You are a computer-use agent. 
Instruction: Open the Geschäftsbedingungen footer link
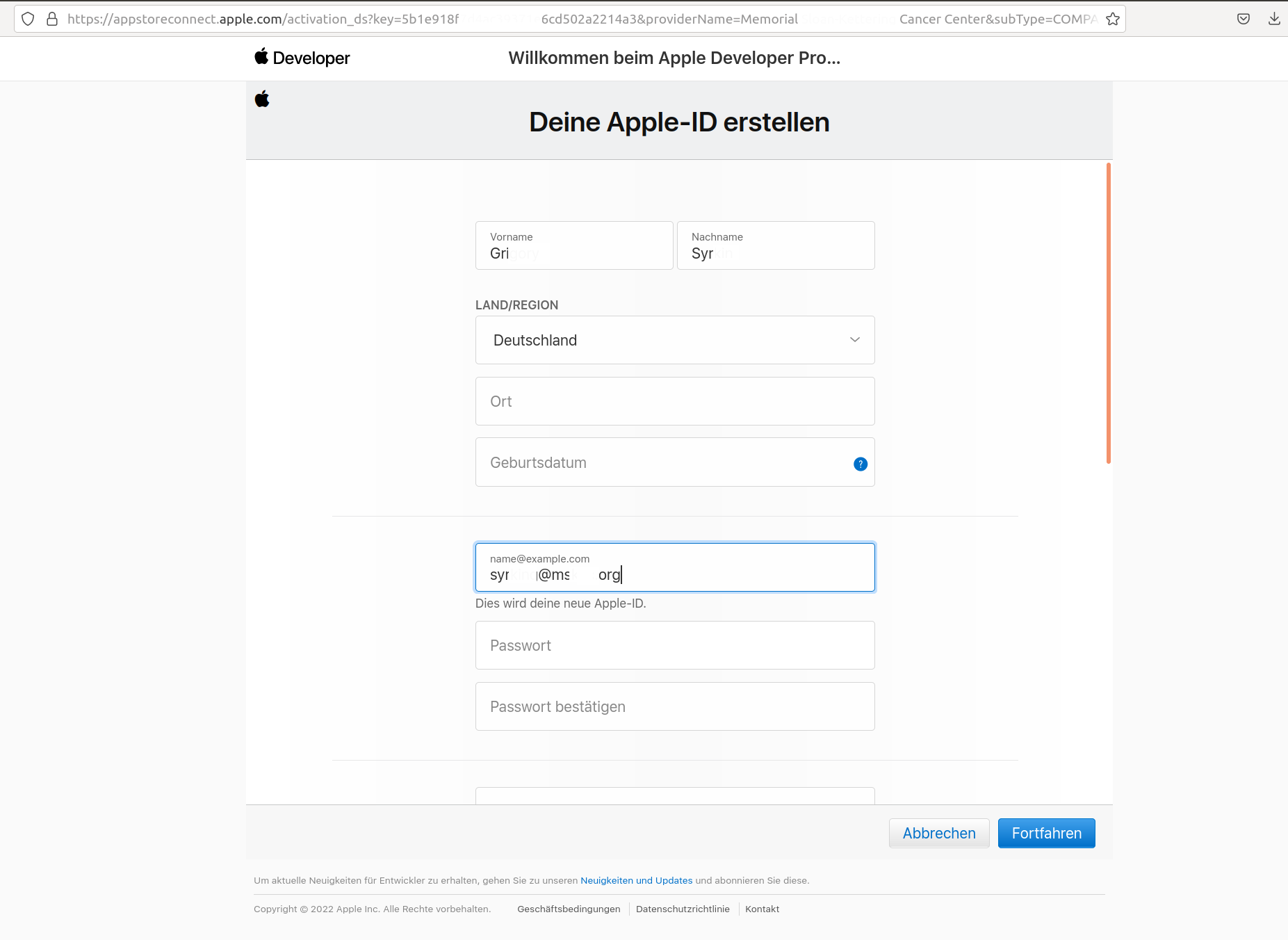click(x=569, y=909)
